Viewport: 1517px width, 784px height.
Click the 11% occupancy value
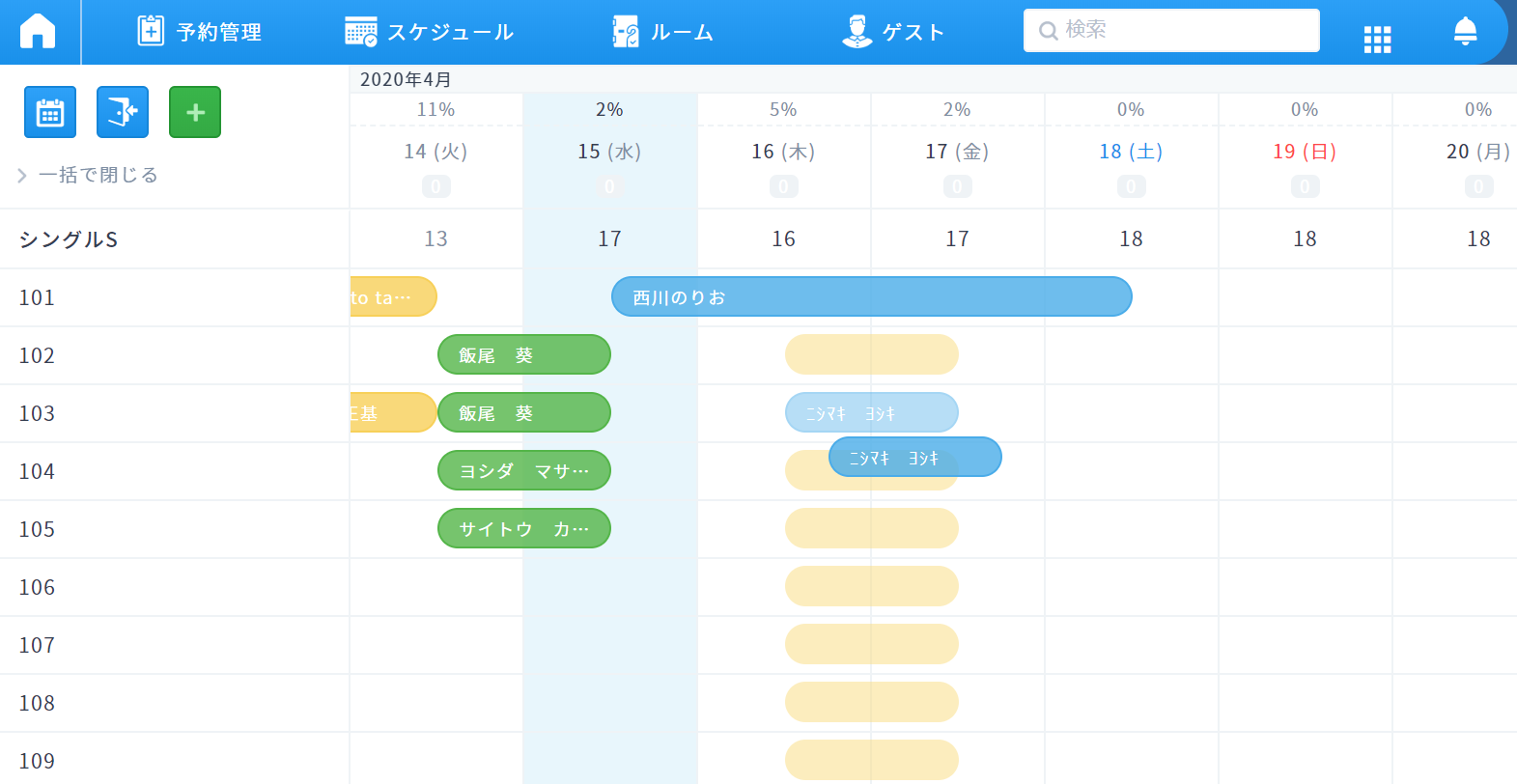(435, 109)
